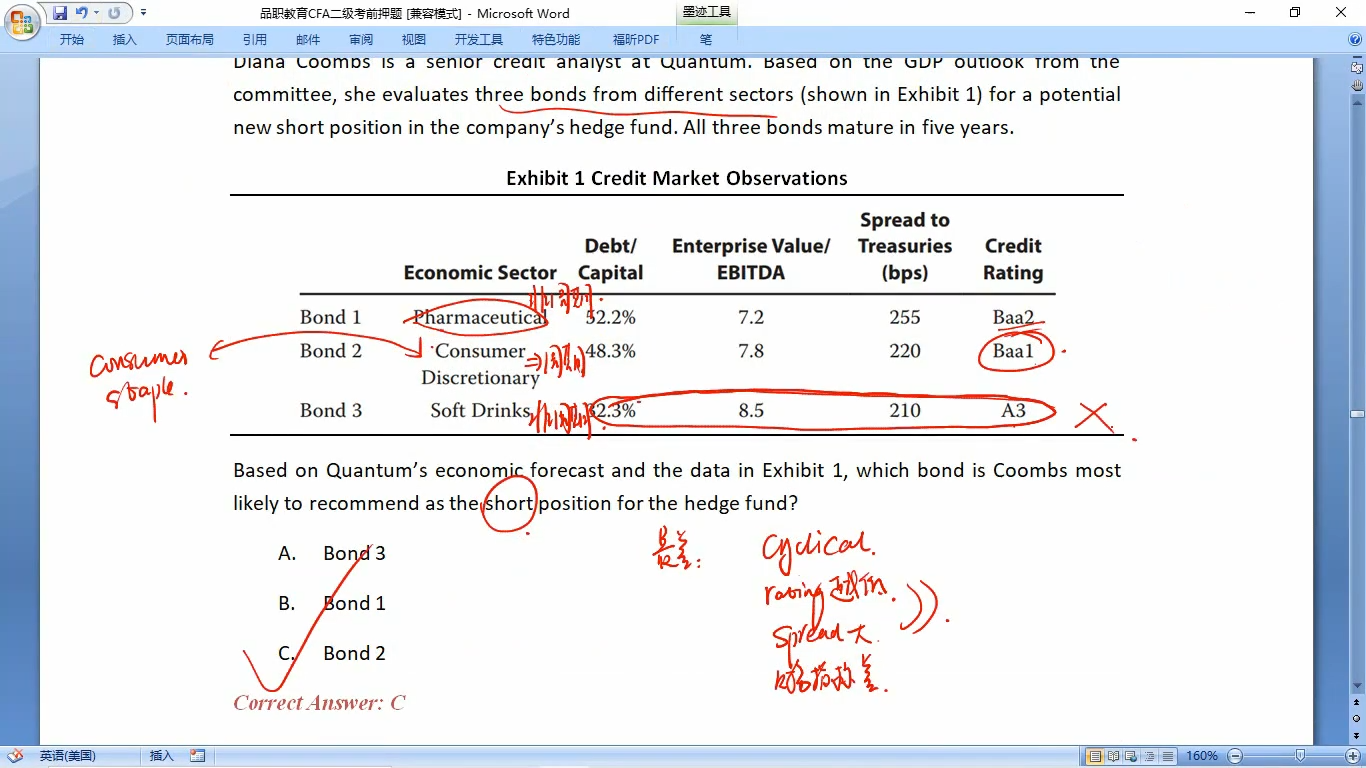1366x768 pixels.
Task: Switch to Outline view
Action: pos(1148,756)
